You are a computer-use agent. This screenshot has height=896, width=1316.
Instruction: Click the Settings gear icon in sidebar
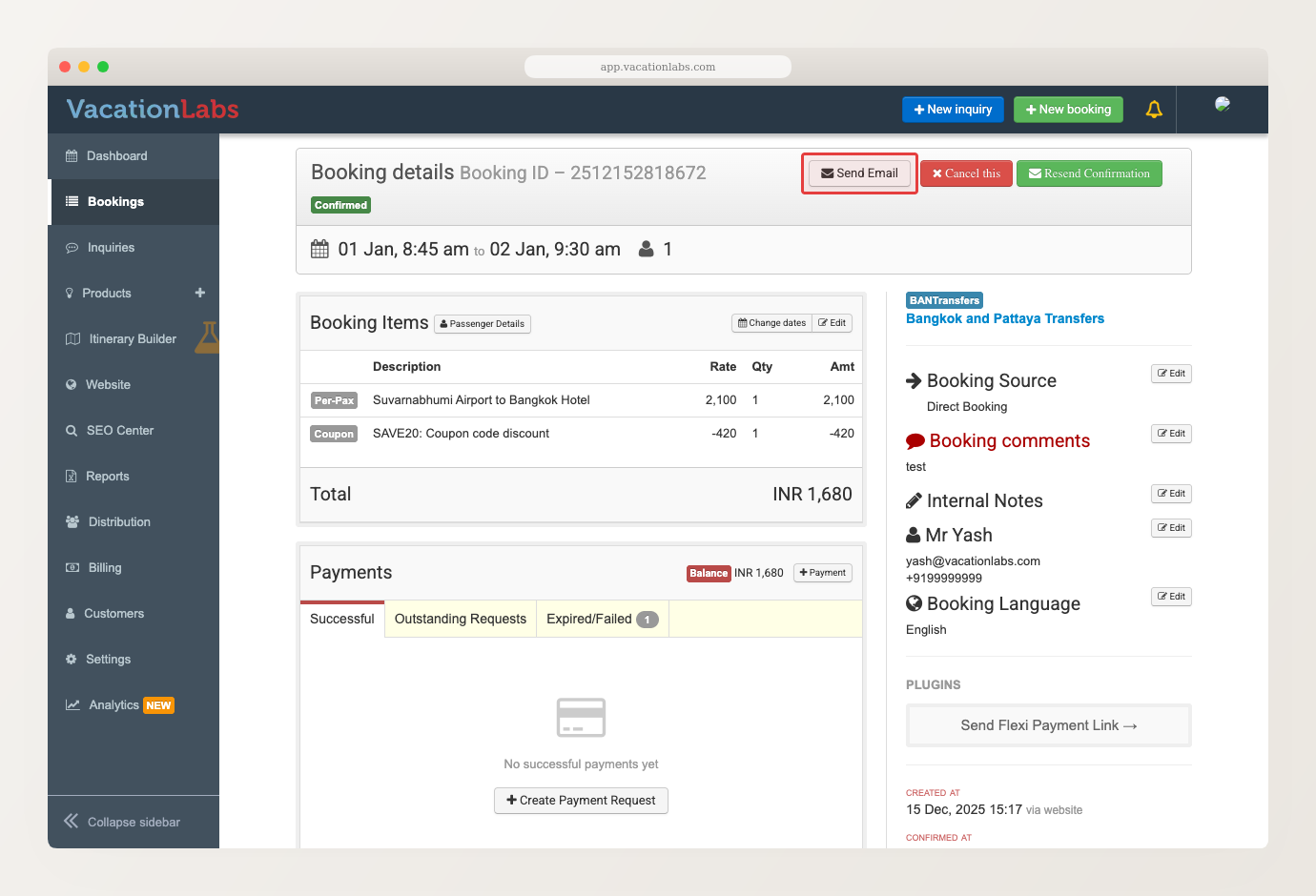coord(72,660)
